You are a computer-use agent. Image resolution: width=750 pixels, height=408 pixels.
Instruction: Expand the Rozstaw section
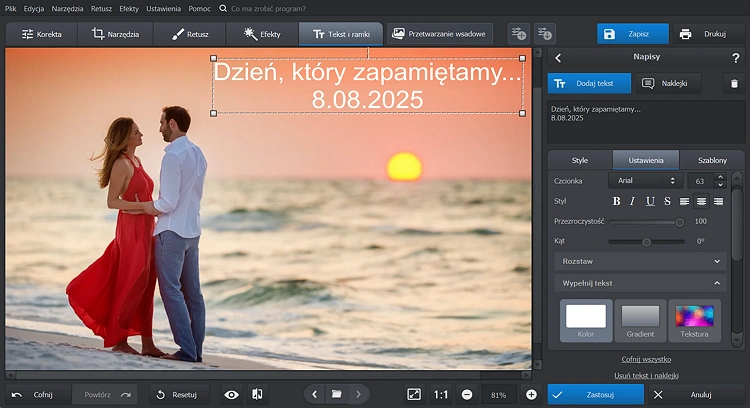[641, 261]
